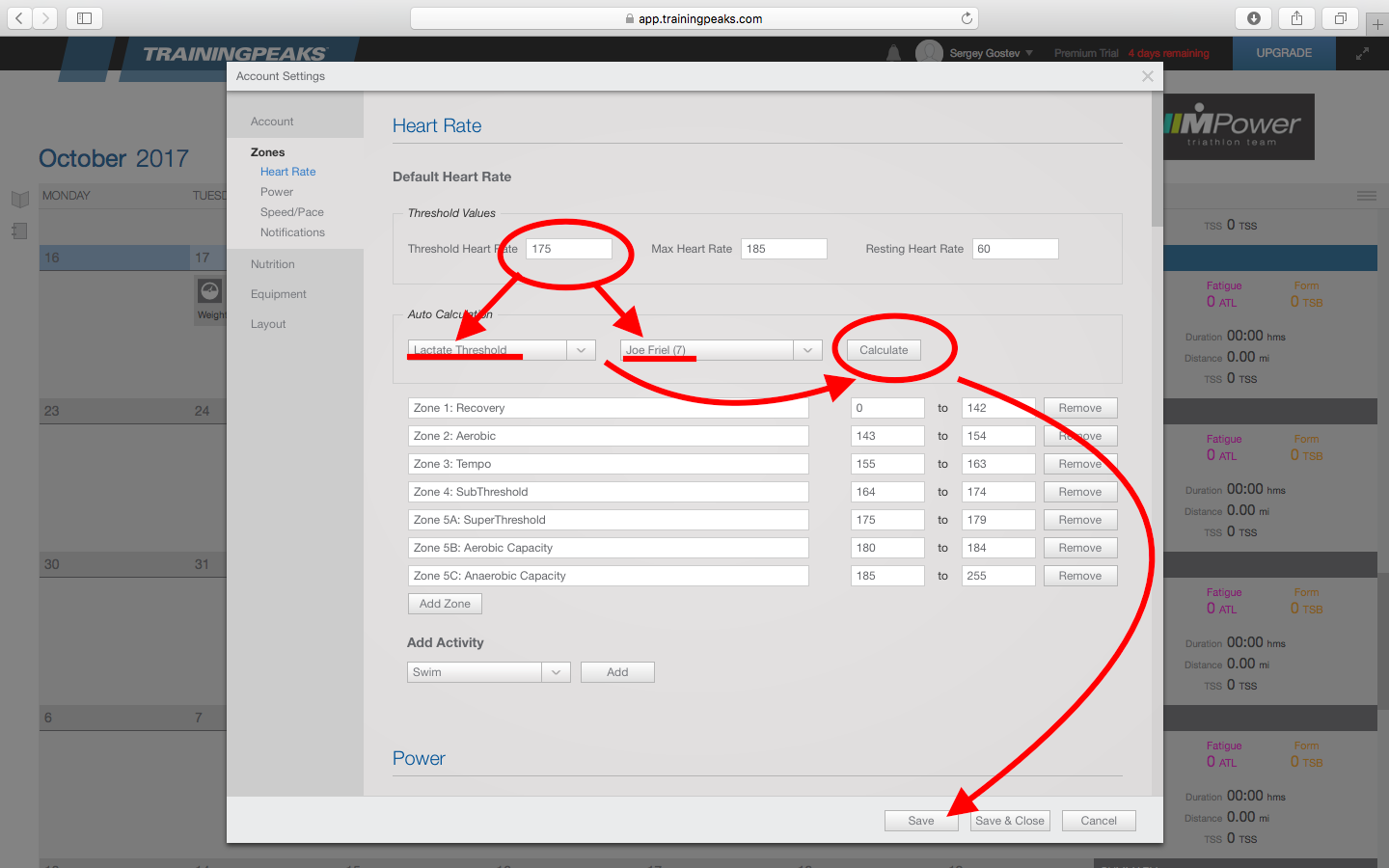Remove the Zone 5B: Aerobic Capacity row
This screenshot has height=868, width=1389.
[x=1080, y=548]
